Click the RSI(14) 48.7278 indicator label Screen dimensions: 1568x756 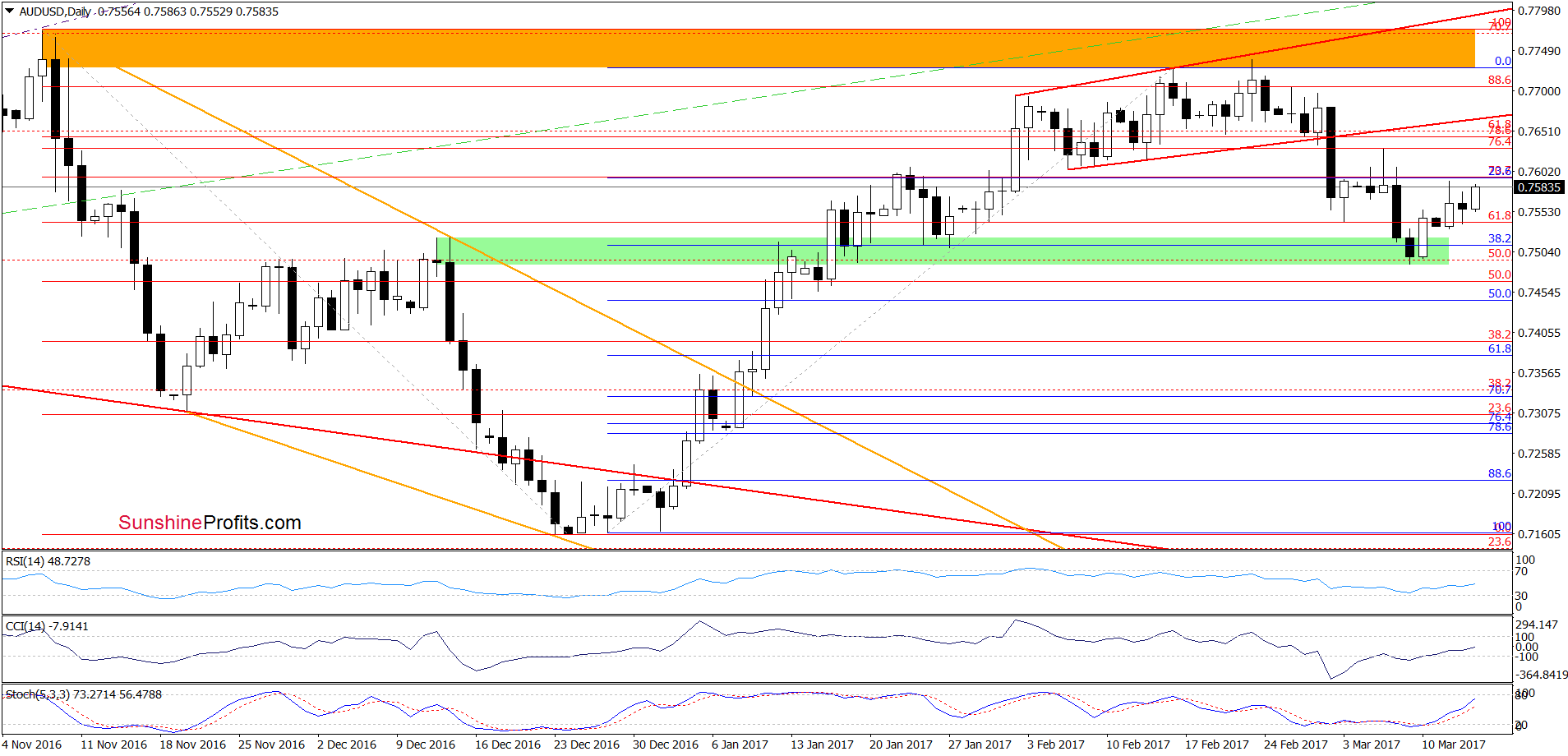[x=48, y=561]
